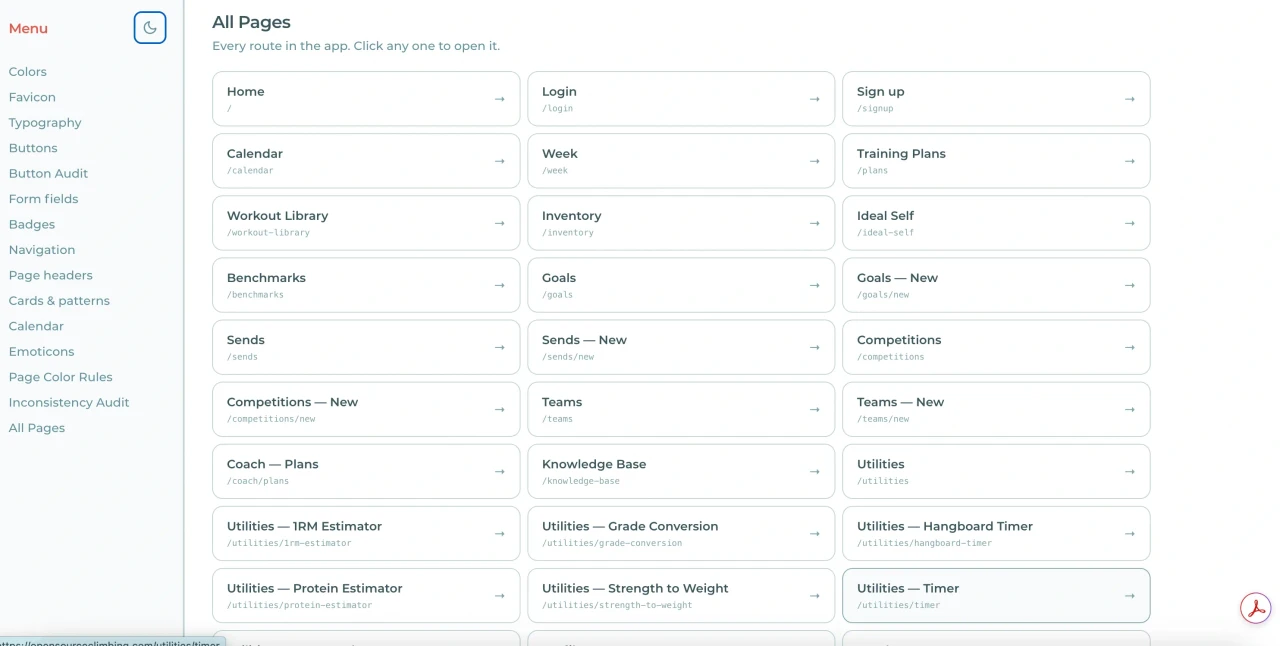Open the Teams — New page title
Image resolution: width=1280 pixels, height=646 pixels.
pyautogui.click(x=900, y=402)
